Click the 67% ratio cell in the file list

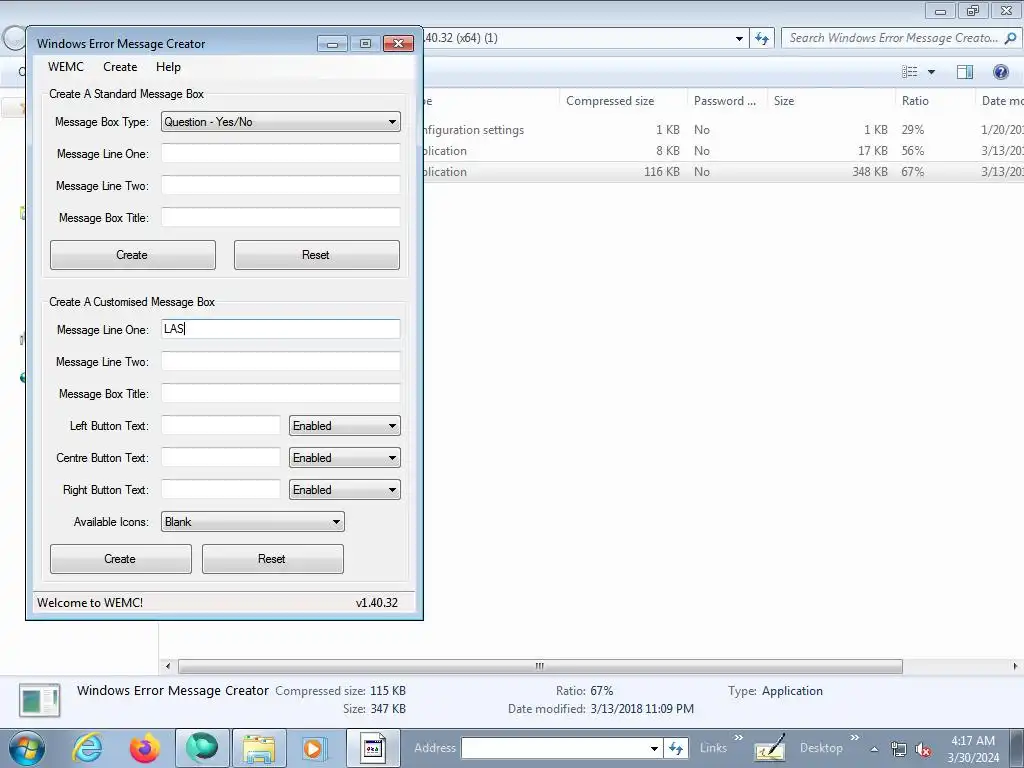coord(913,172)
